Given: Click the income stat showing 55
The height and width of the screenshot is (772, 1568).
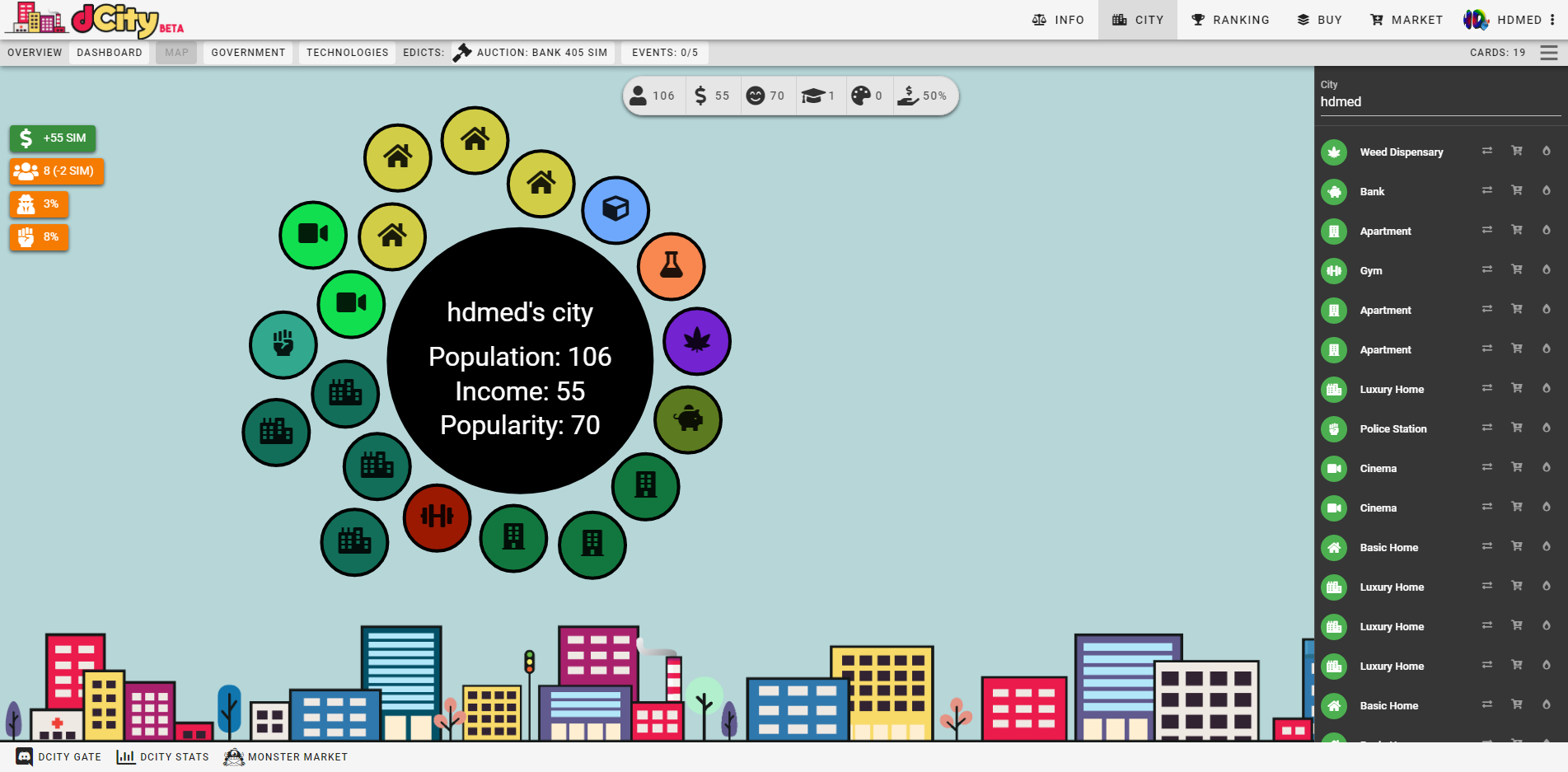Looking at the screenshot, I should (x=712, y=96).
